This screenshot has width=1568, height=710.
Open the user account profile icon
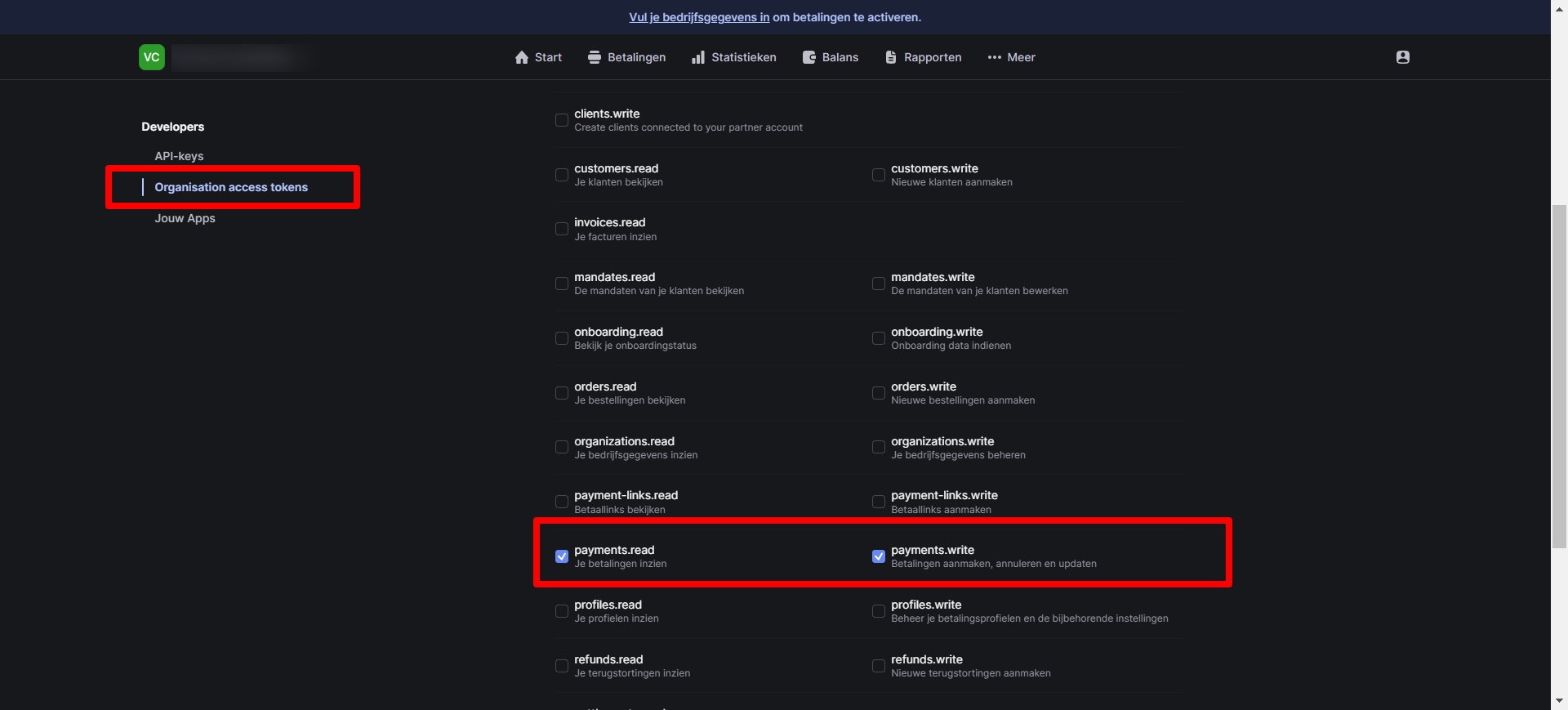[x=1403, y=57]
